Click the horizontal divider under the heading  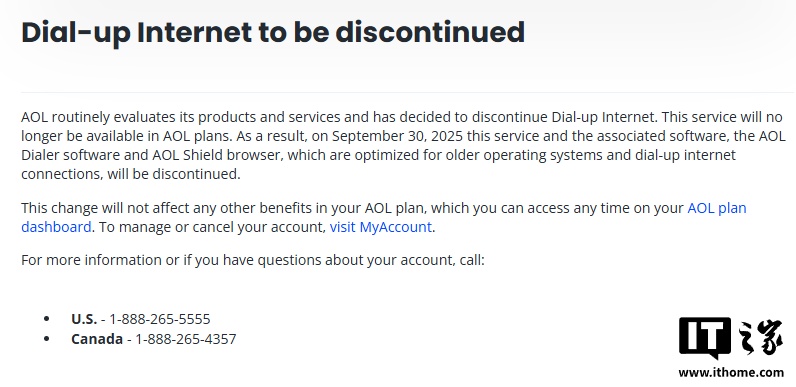point(407,92)
